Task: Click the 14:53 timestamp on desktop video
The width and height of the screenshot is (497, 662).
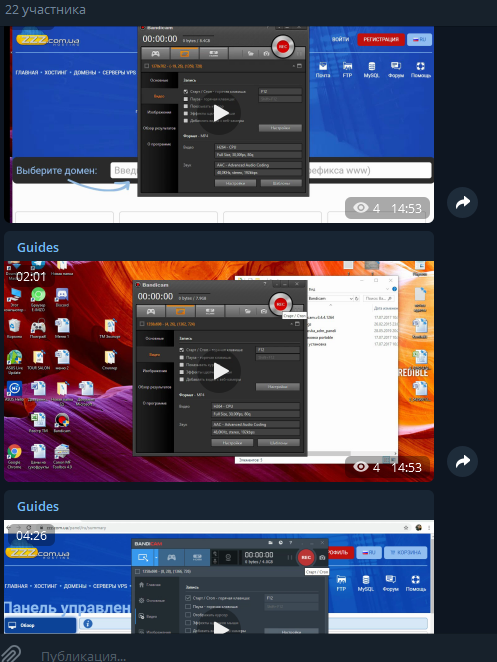Action: 406,467
